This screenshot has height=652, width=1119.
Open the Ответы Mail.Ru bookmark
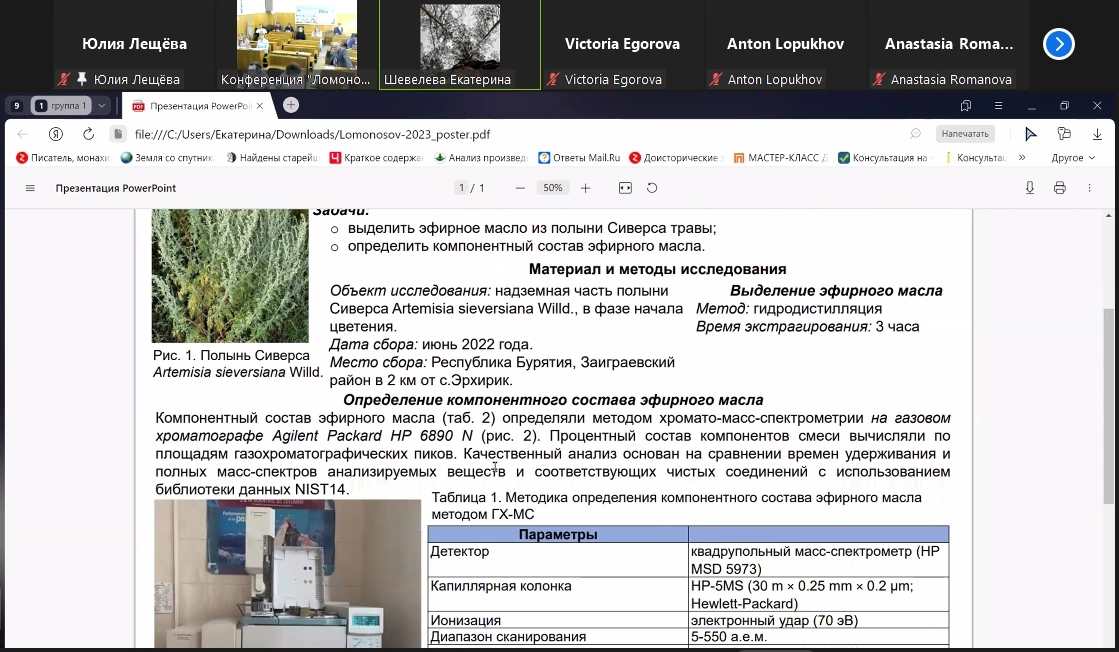click(x=579, y=158)
